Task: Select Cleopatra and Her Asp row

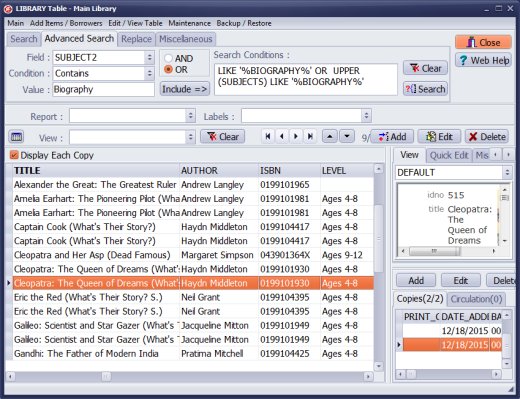Action: pyautogui.click(x=193, y=255)
